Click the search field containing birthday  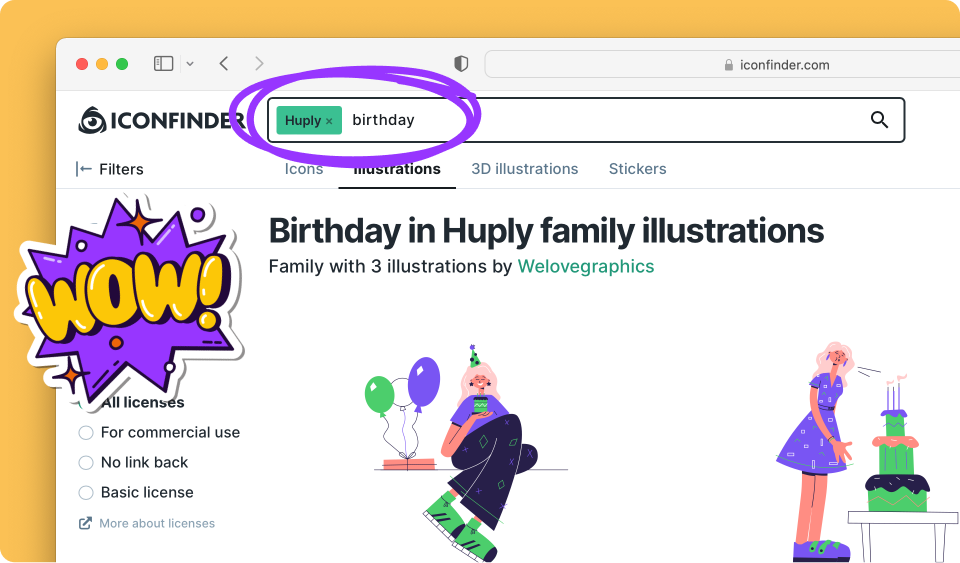tap(600, 120)
